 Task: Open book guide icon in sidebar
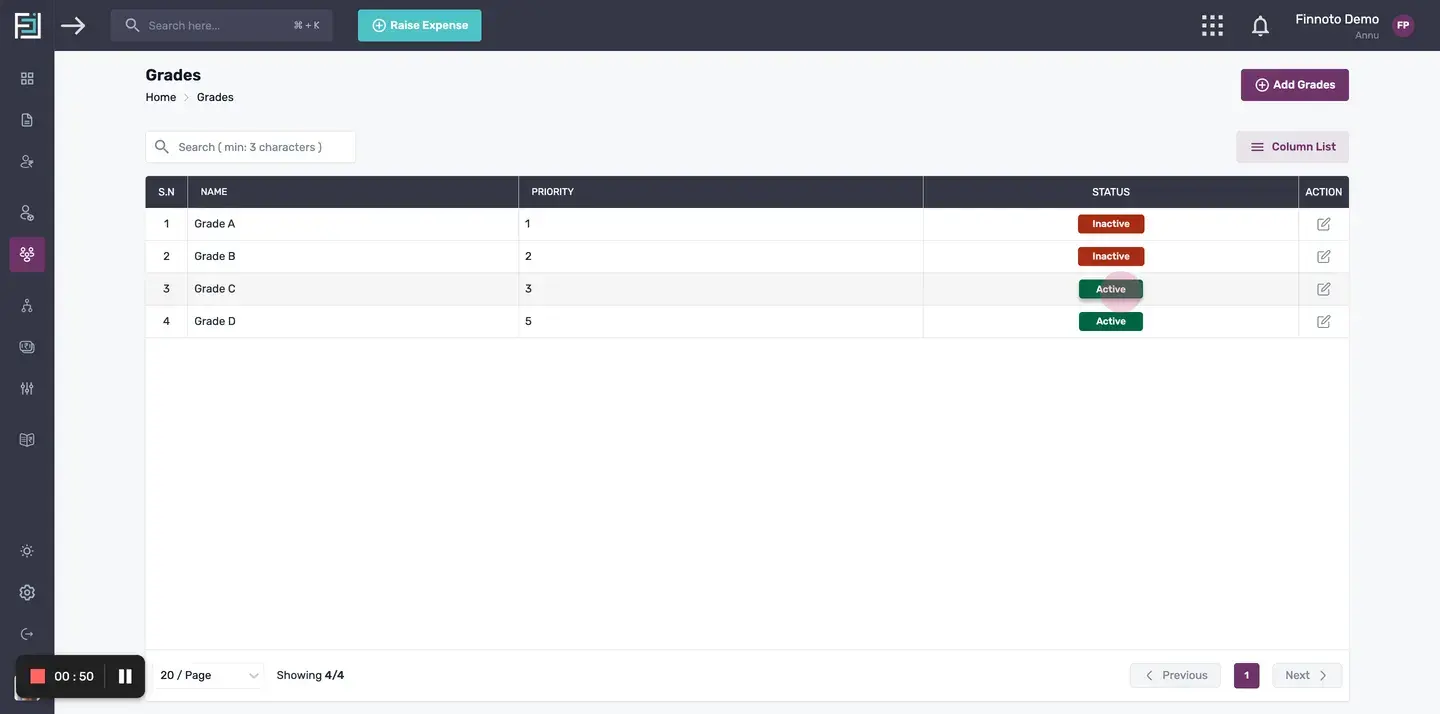[x=27, y=440]
